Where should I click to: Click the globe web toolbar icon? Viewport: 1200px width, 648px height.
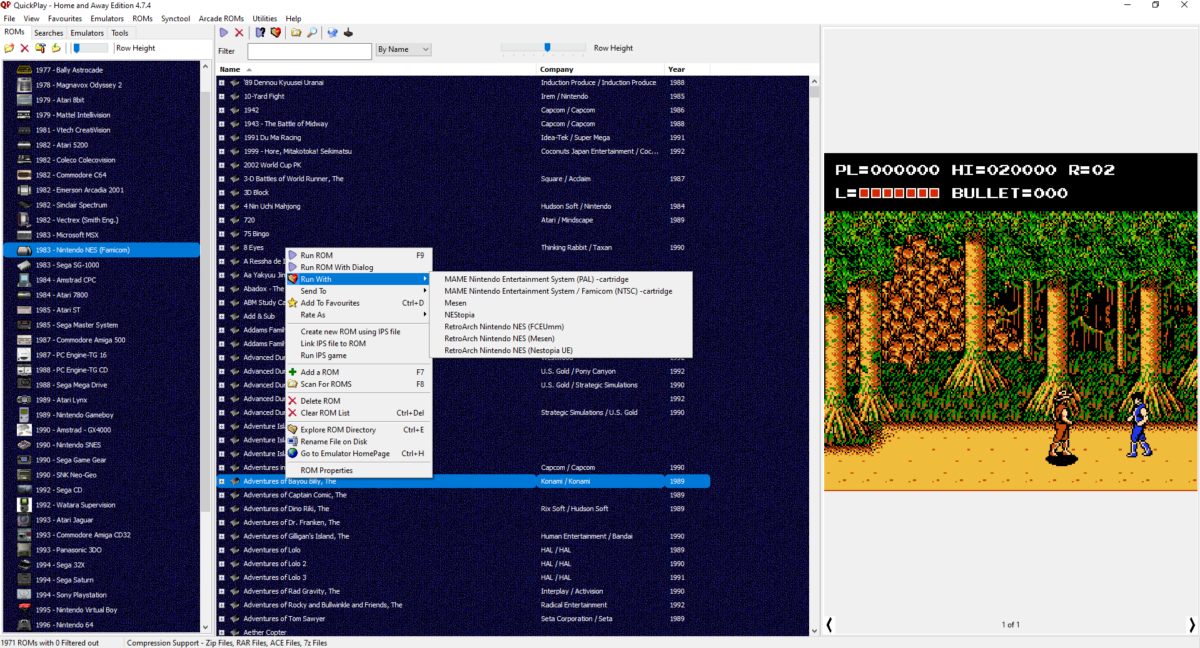pyautogui.click(x=332, y=33)
